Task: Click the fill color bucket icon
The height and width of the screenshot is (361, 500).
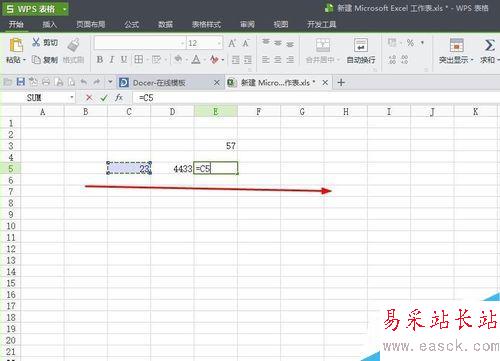Action: (179, 59)
